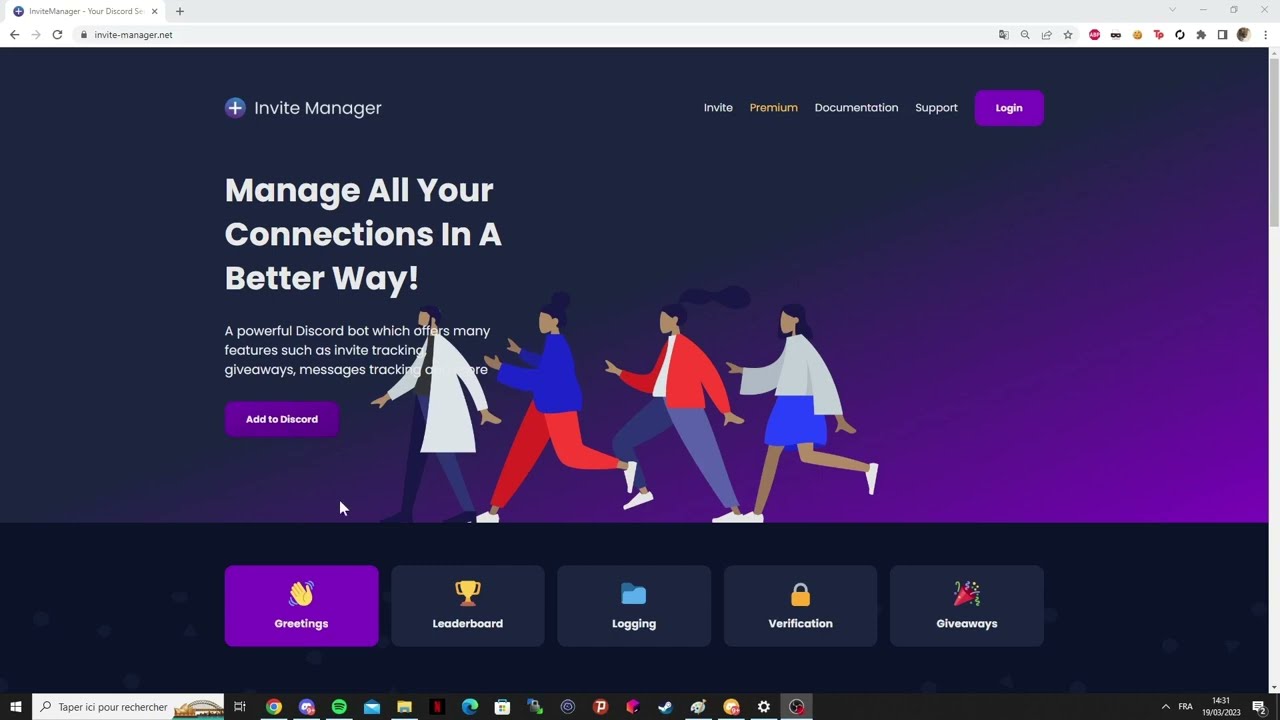Image resolution: width=1280 pixels, height=720 pixels.
Task: Open the AdBlock Plus extension
Action: click(1094, 35)
